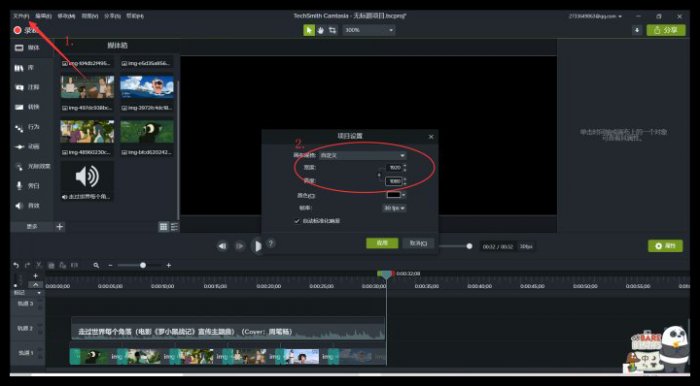Click the undo arrow in timeline toolbar
The width and height of the screenshot is (700, 386).
tap(16, 265)
